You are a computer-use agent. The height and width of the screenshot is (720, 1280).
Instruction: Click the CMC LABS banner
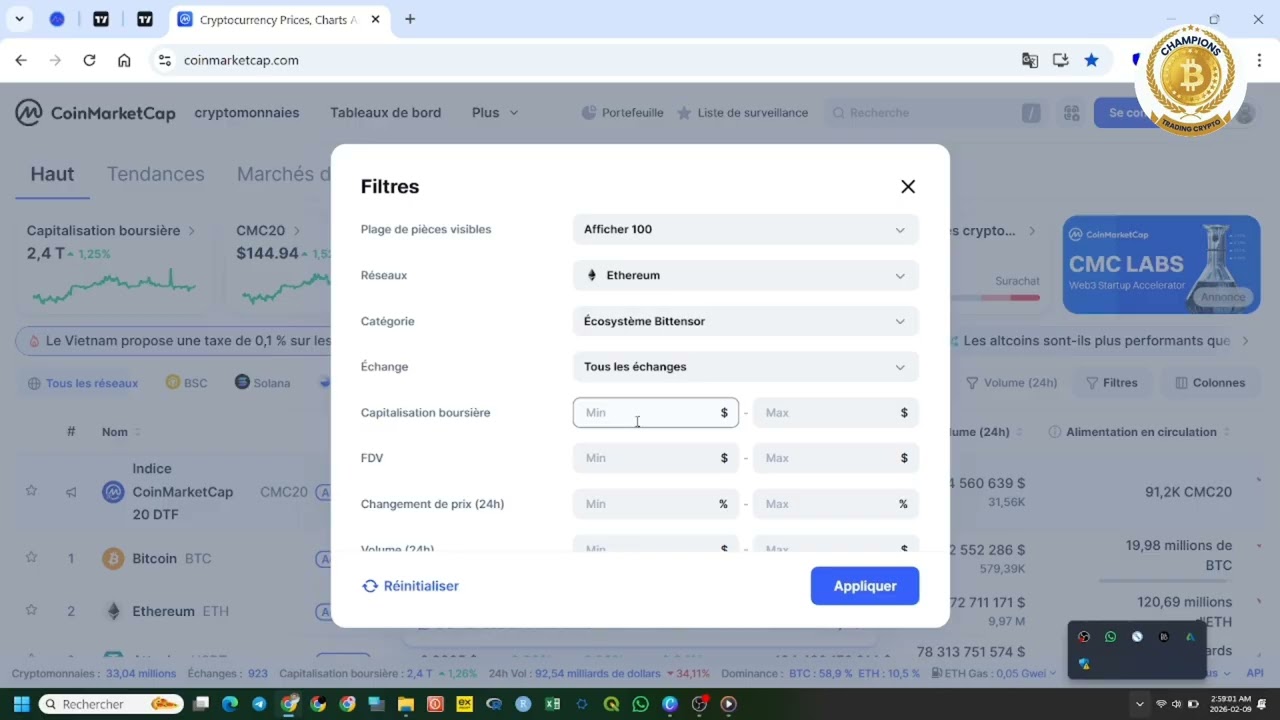point(1161,265)
